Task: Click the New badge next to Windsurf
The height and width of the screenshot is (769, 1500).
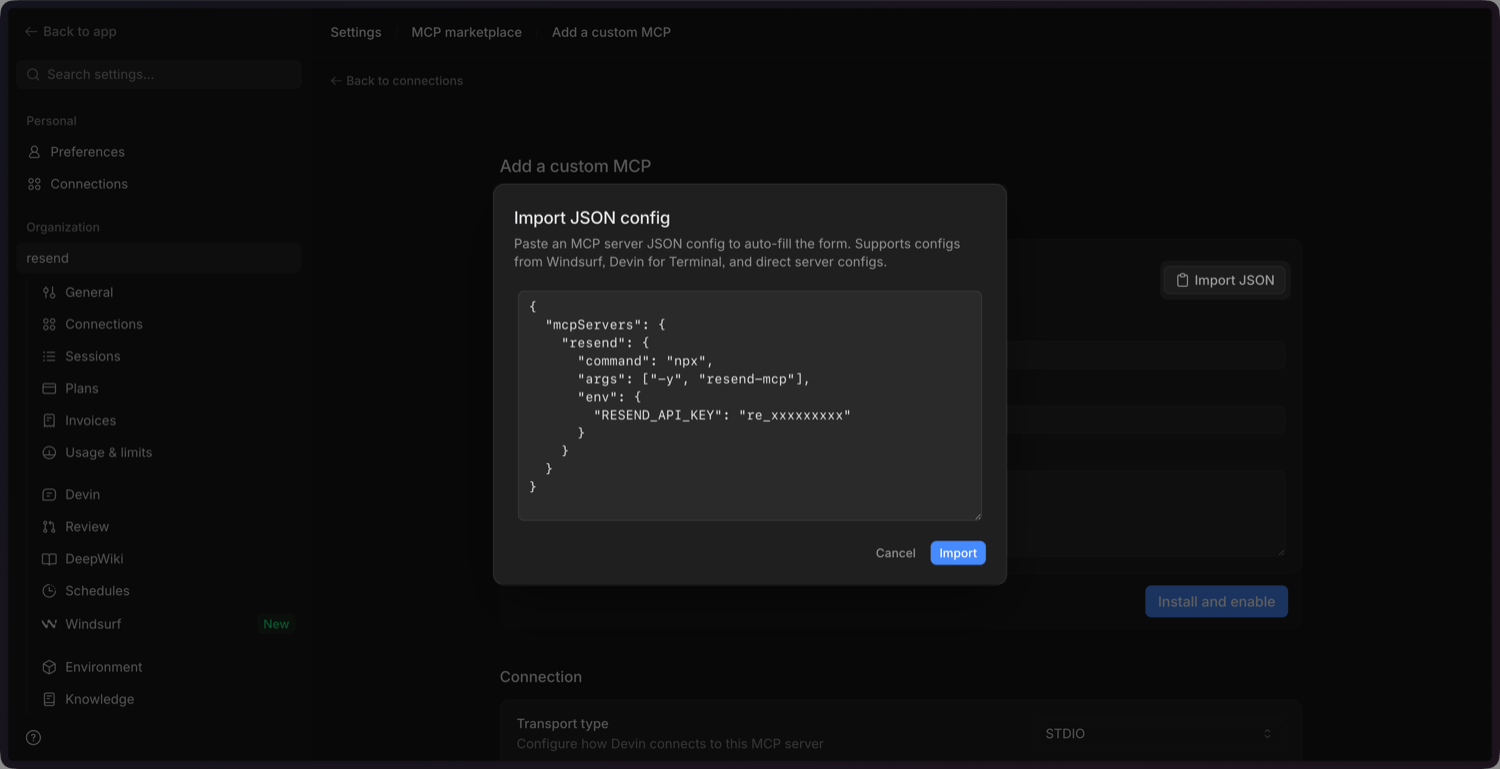Action: coord(276,624)
